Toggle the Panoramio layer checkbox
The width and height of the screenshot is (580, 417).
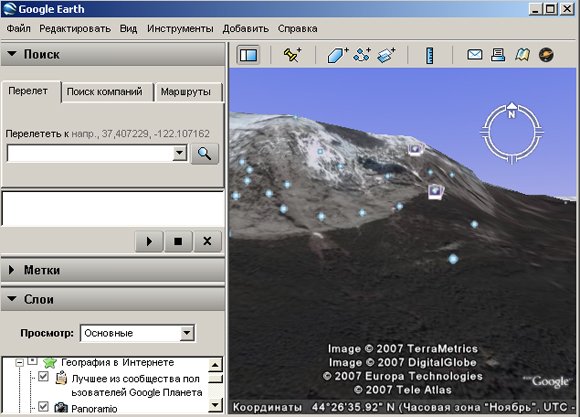click(43, 407)
